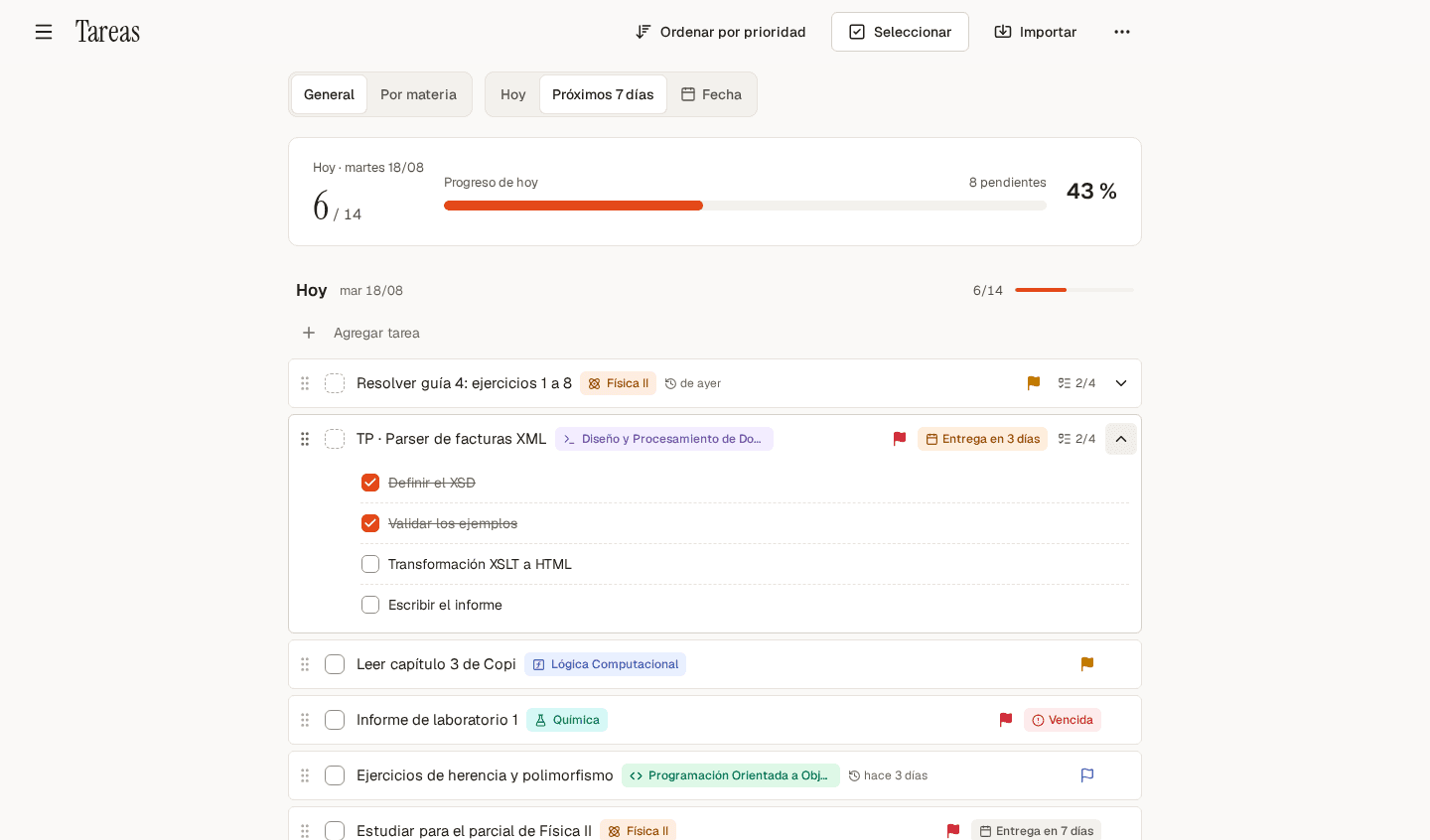The width and height of the screenshot is (1430, 840).
Task: Click the orange priority flag on Resolver guía 4
Action: (x=1034, y=383)
